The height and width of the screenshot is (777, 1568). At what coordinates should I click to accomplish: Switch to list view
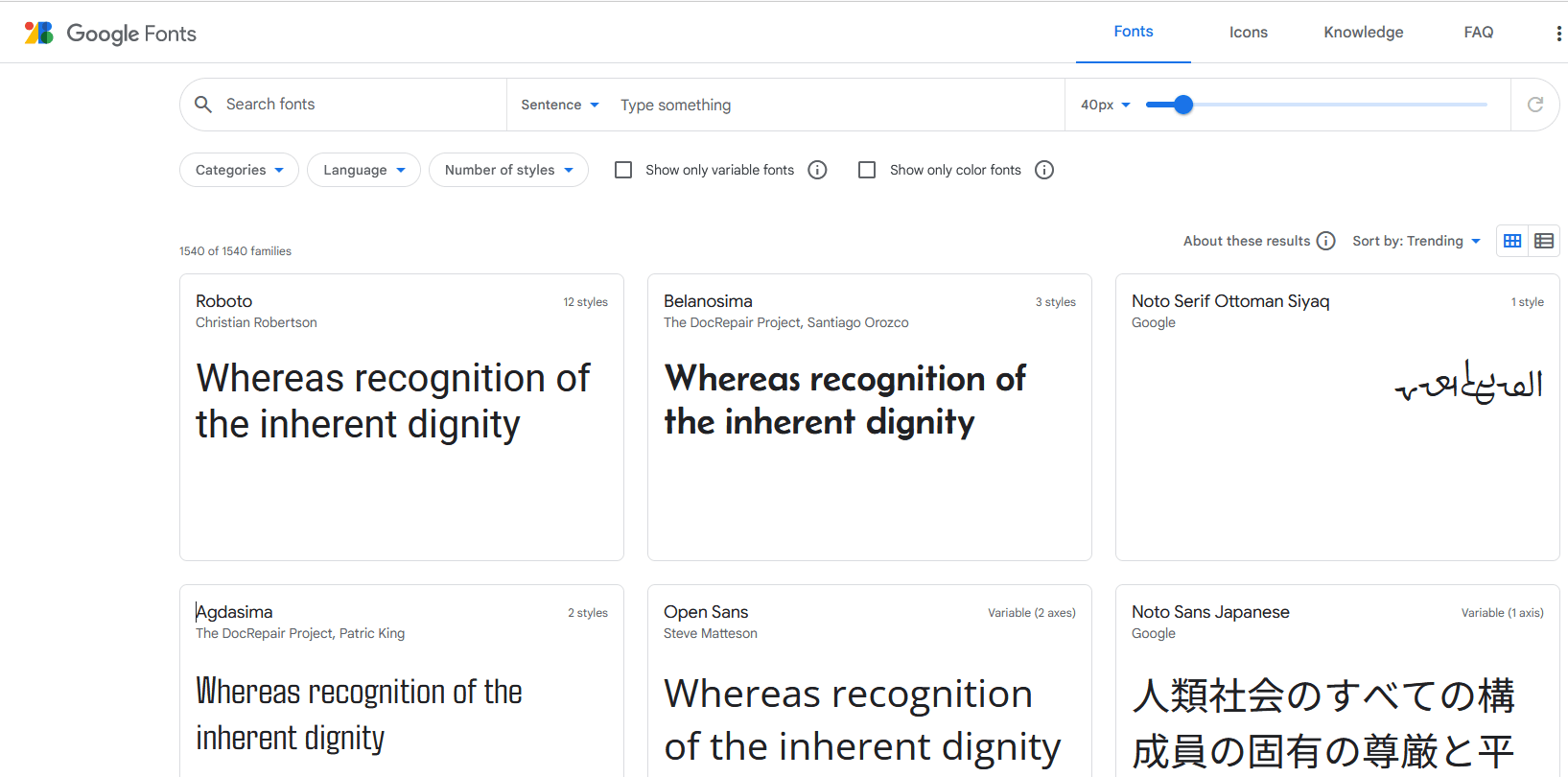pos(1544,241)
